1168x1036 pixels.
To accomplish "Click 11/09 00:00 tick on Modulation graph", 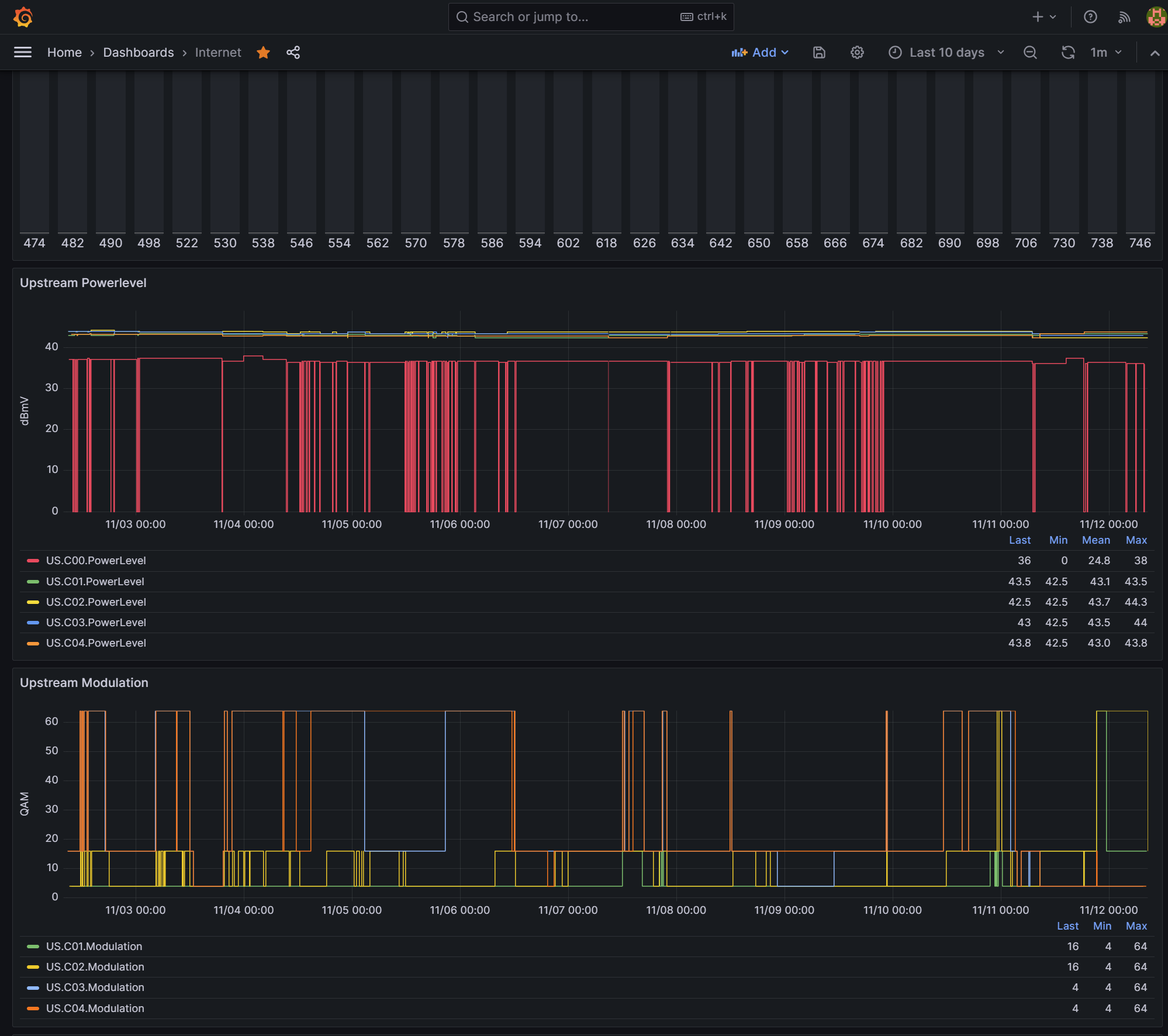I will [x=784, y=910].
